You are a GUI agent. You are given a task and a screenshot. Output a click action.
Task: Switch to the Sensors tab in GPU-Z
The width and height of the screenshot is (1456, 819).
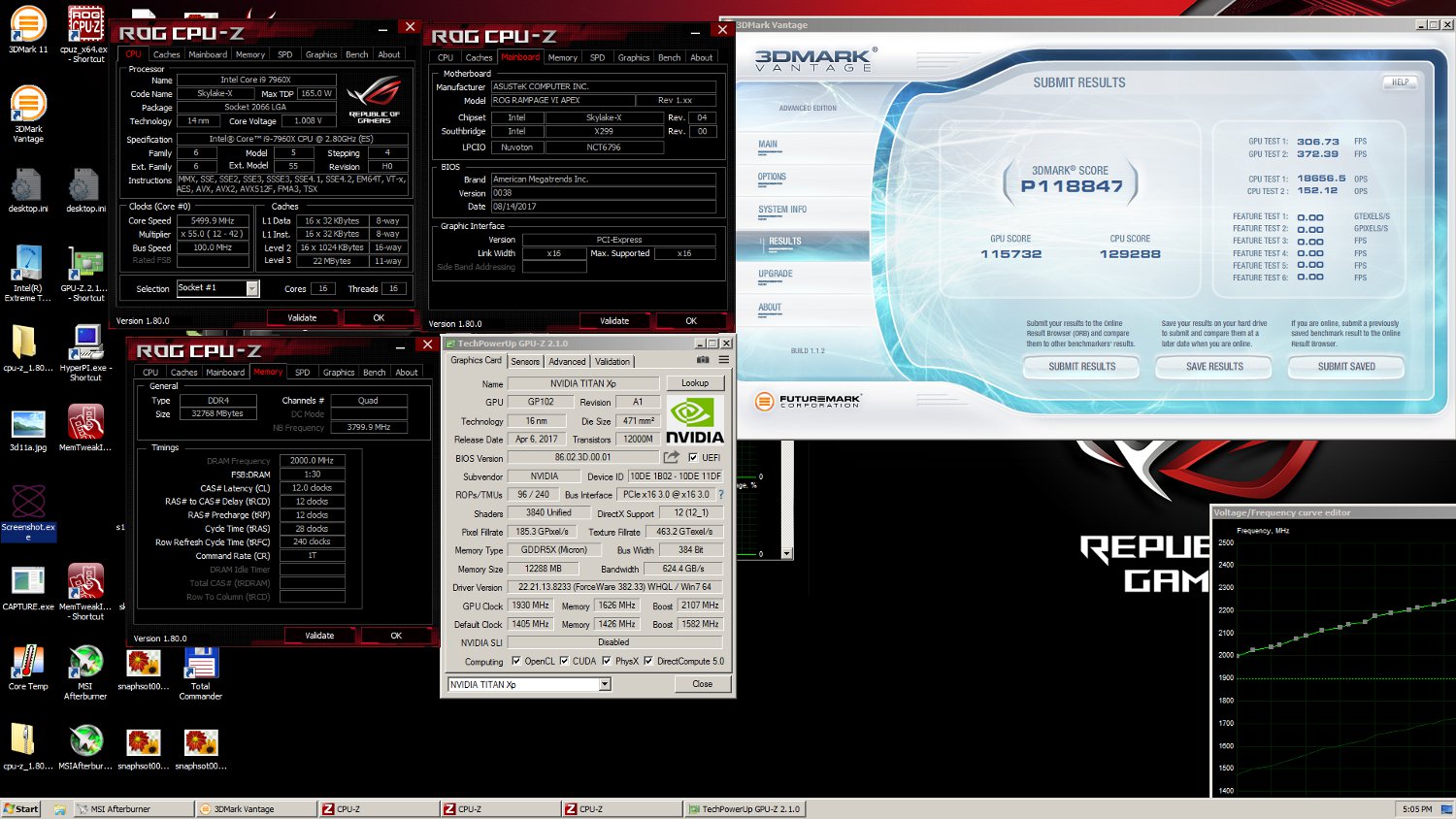[525, 361]
